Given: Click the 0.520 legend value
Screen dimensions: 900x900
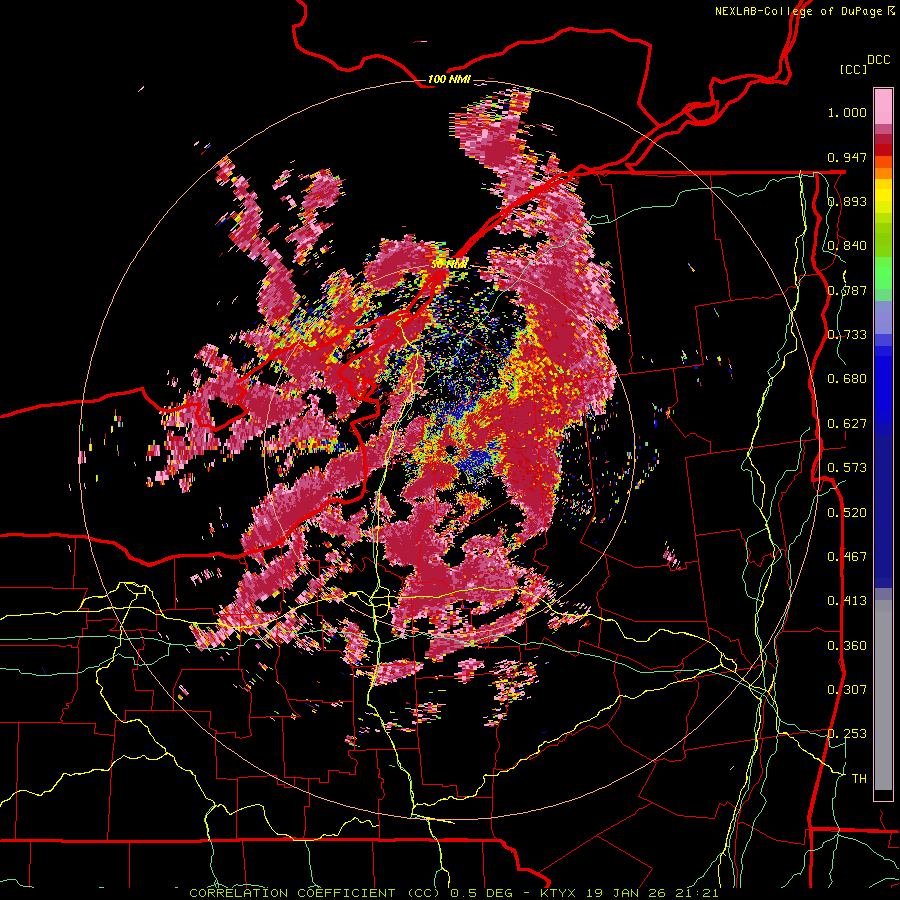Looking at the screenshot, I should [847, 512].
